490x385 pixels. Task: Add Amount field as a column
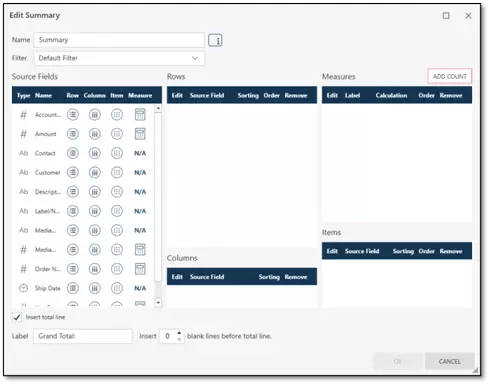[x=95, y=134]
